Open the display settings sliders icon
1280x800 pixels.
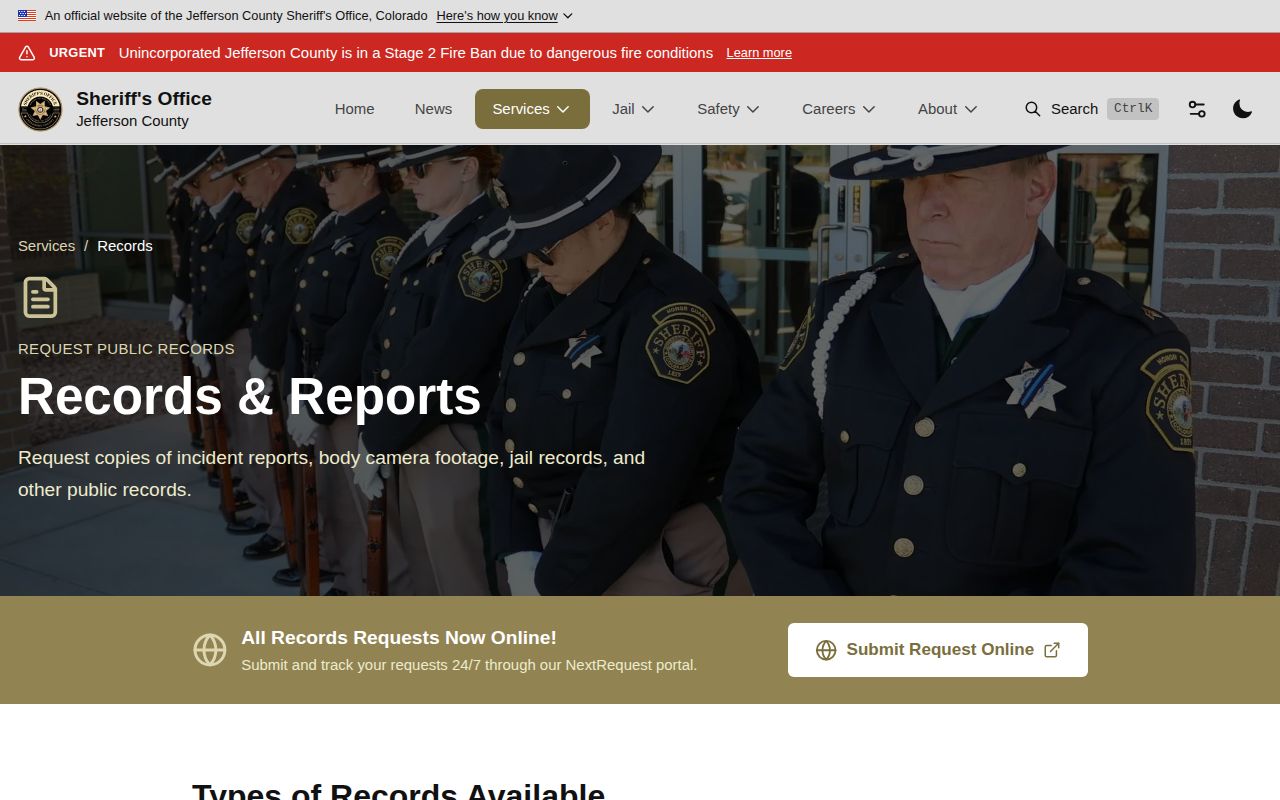pos(1197,109)
